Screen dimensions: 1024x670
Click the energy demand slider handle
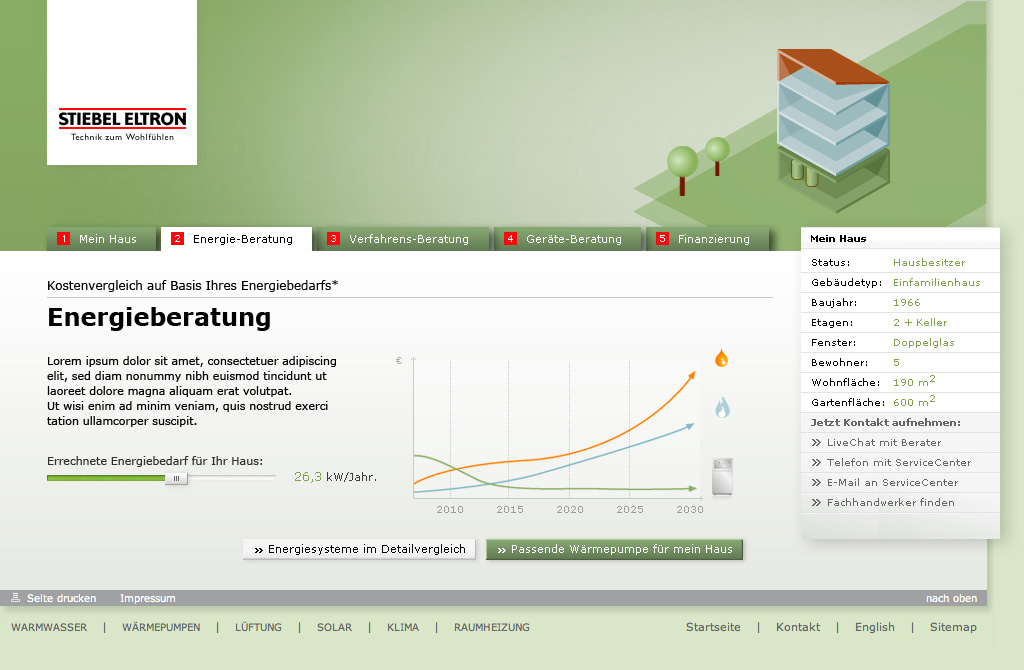click(177, 478)
